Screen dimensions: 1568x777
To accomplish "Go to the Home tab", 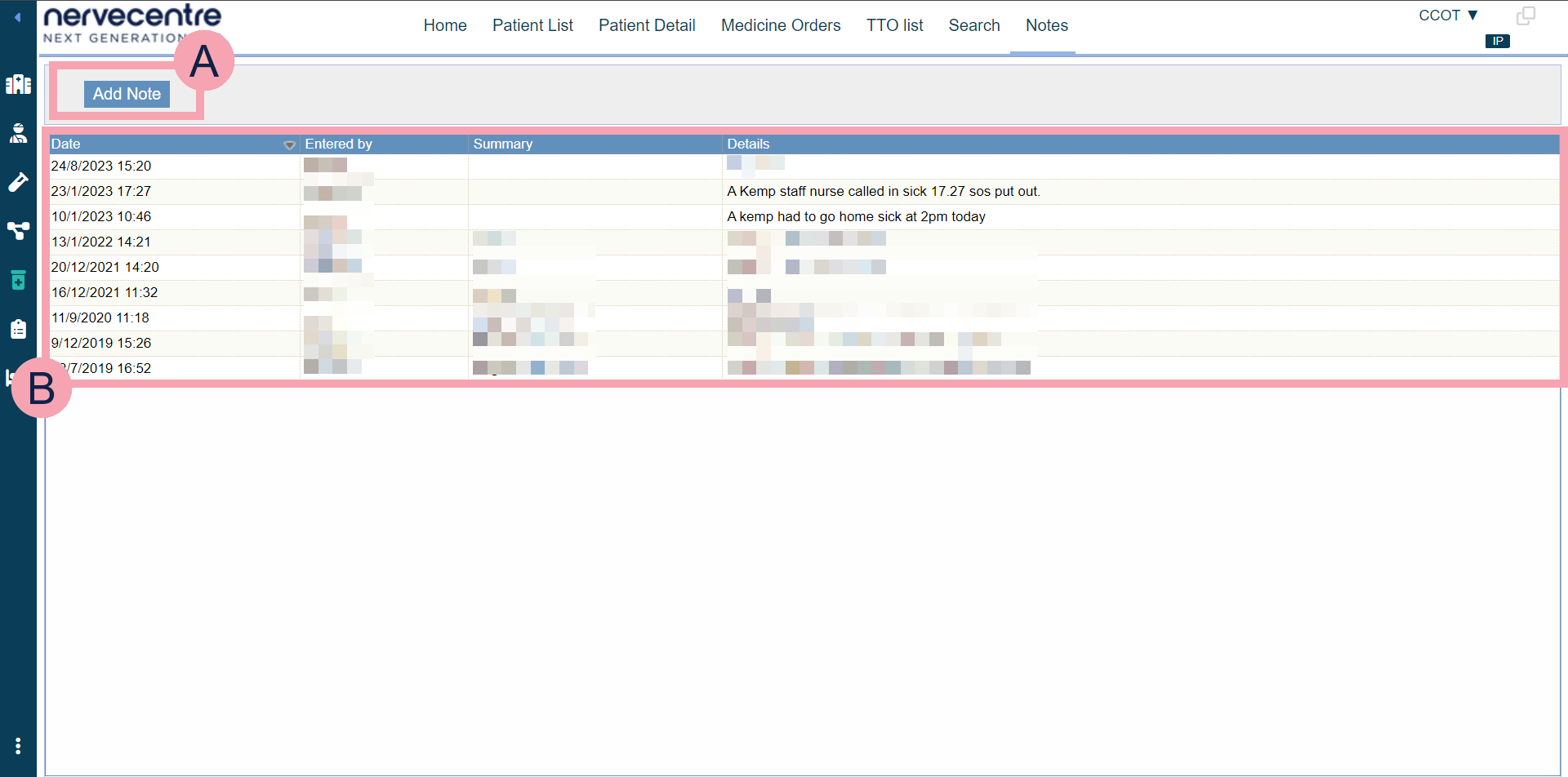I will tap(445, 25).
